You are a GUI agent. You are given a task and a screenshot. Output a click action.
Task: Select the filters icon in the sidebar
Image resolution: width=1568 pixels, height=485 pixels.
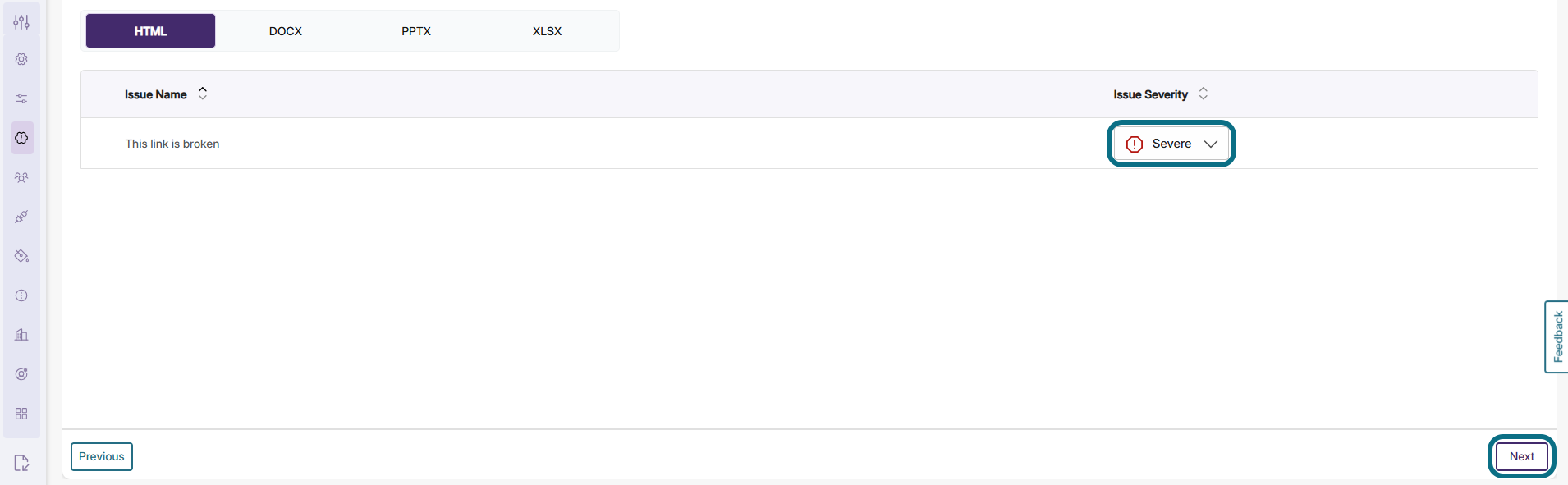tap(21, 22)
